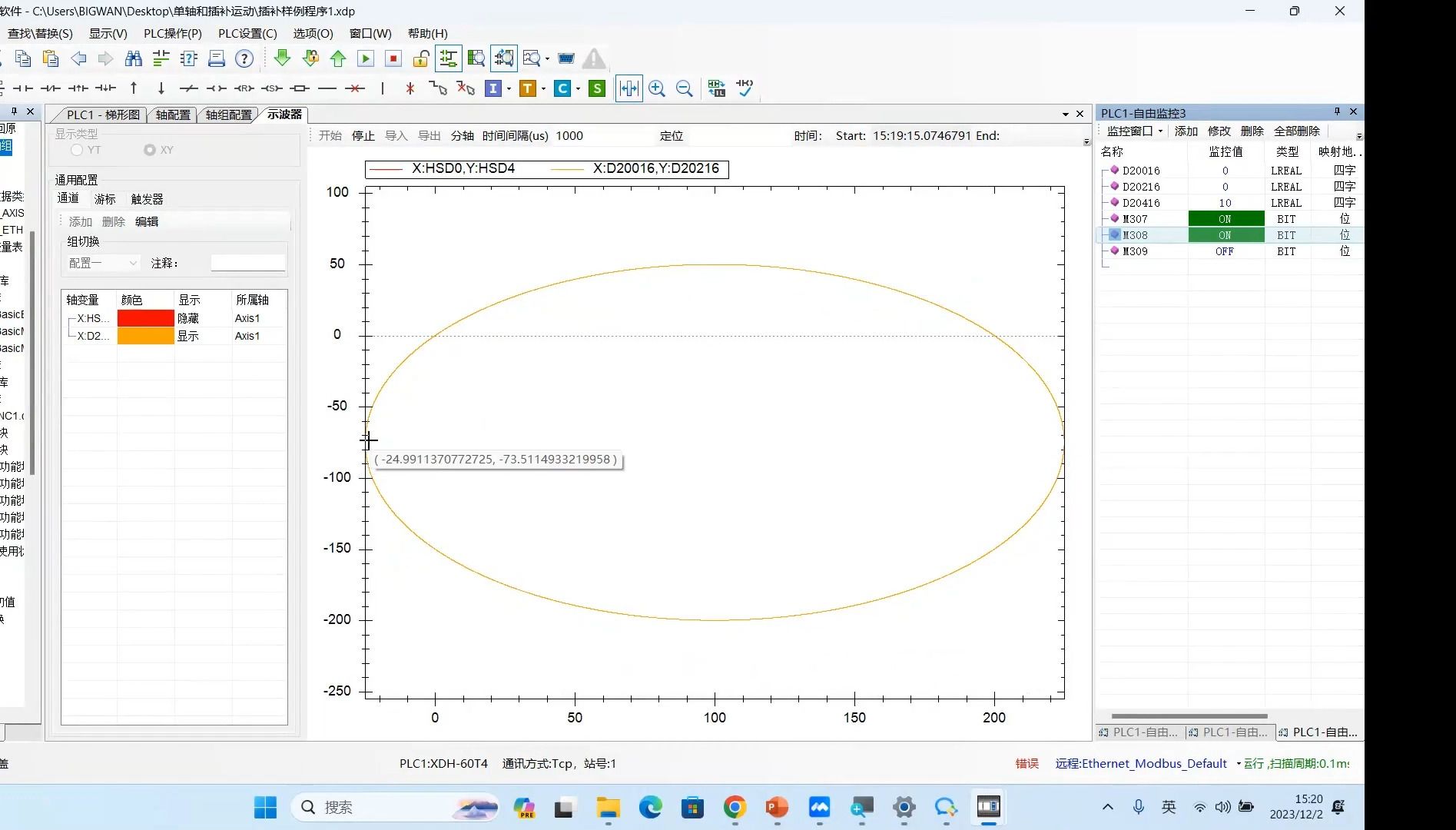Switch to the 轴配置 tab
The height and width of the screenshot is (830, 1456).
(173, 115)
